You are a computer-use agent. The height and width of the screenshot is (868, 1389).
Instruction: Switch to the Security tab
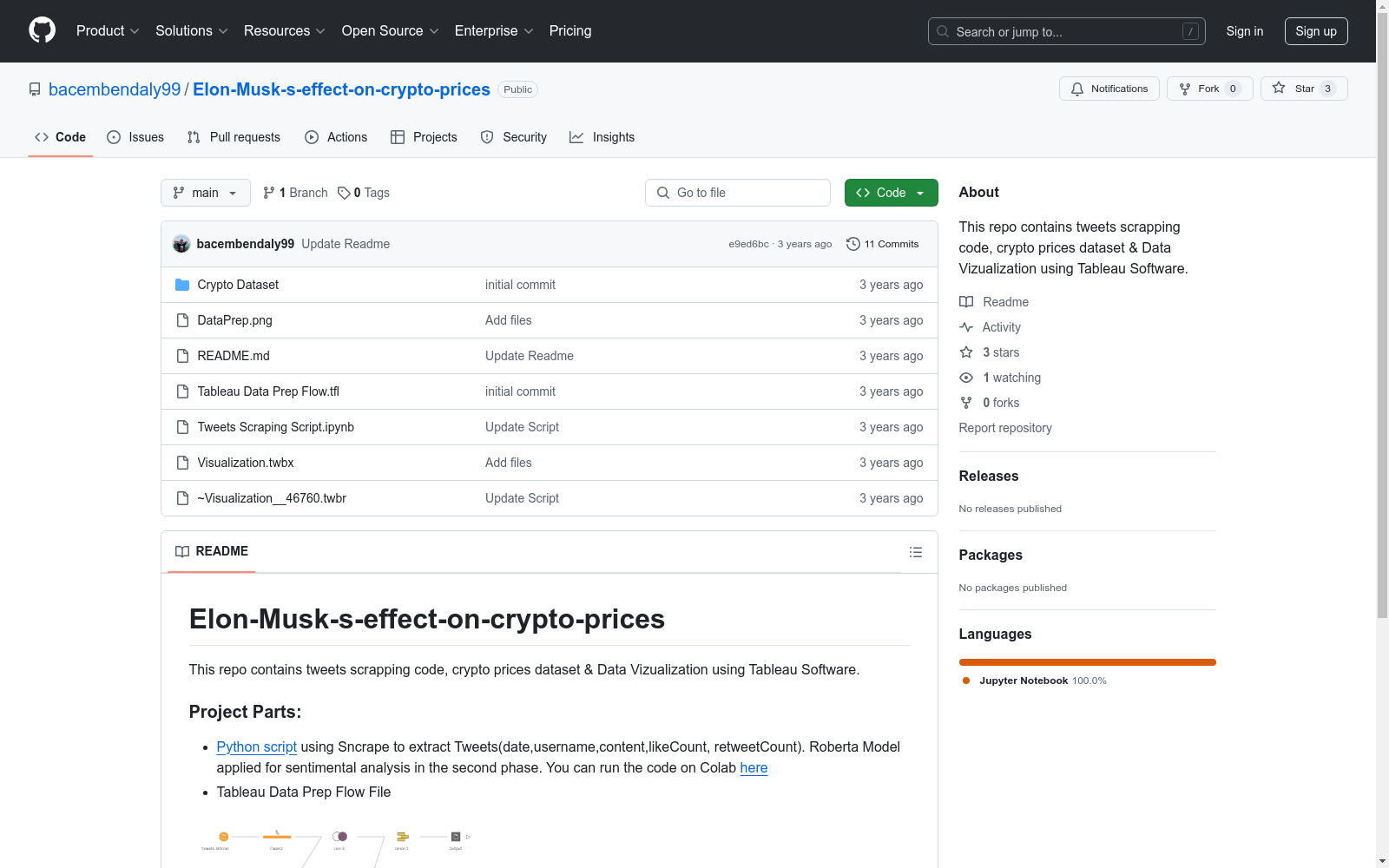click(x=514, y=137)
